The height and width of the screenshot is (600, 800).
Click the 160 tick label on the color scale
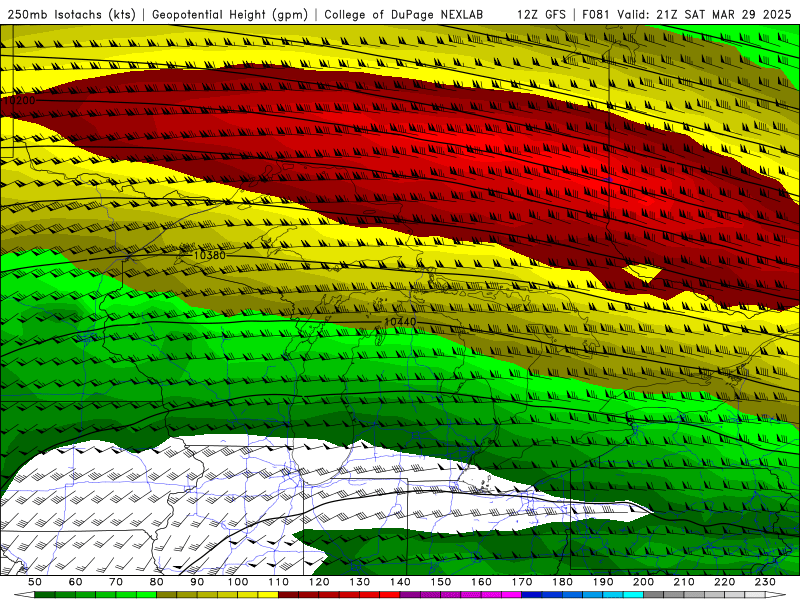tap(481, 582)
